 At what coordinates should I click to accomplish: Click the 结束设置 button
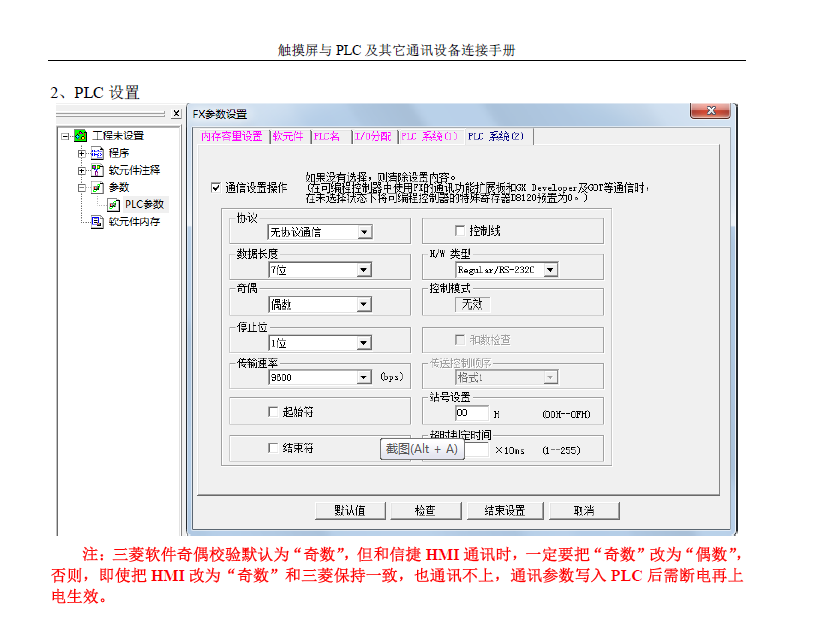pyautogui.click(x=505, y=510)
